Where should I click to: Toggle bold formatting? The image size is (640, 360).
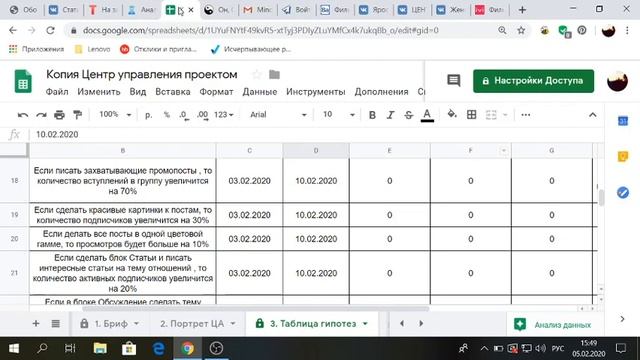coord(372,115)
